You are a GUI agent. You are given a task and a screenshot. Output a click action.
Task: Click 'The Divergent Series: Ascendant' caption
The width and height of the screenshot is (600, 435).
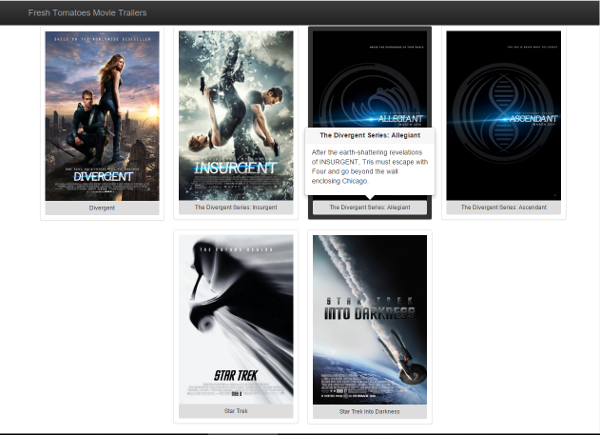[x=504, y=207]
